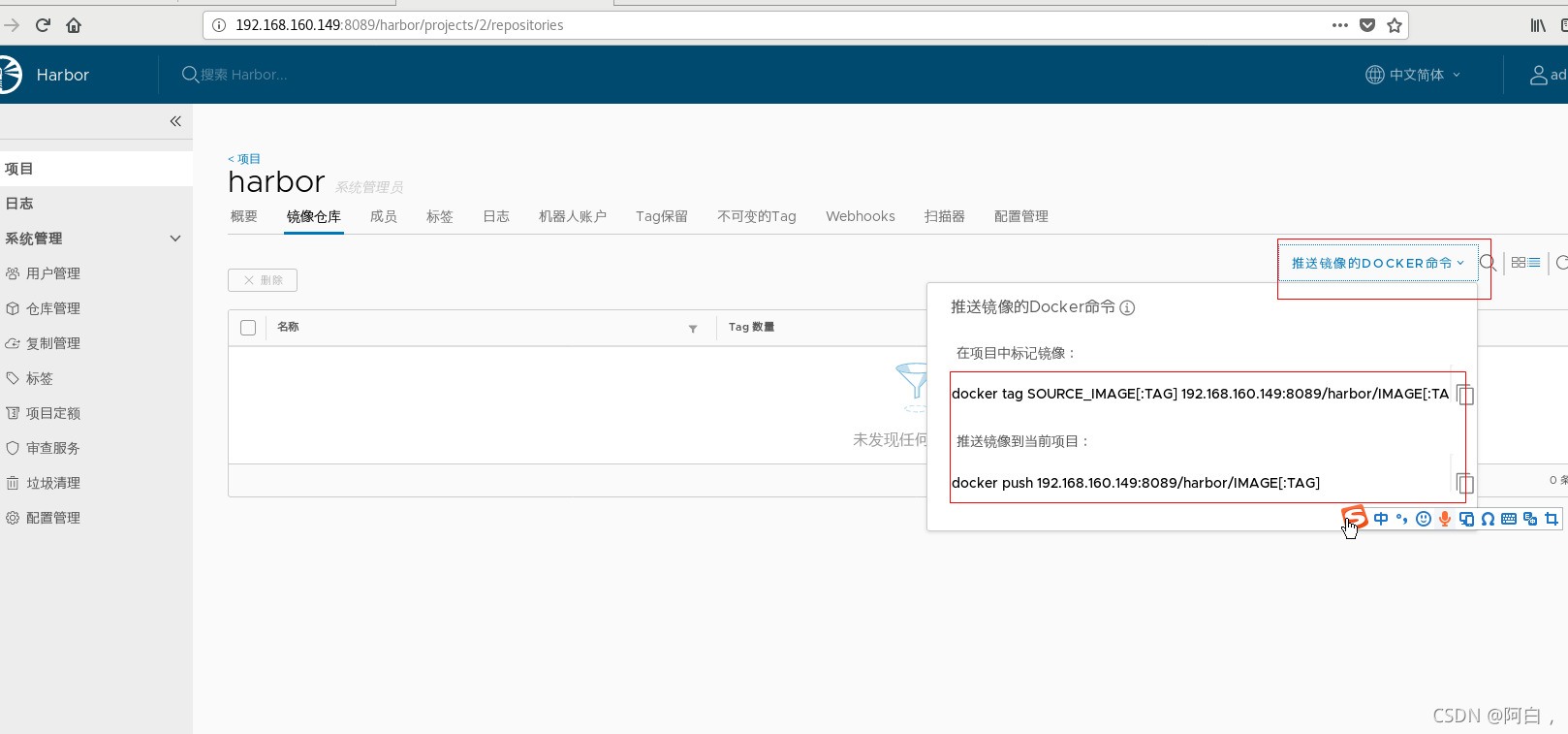The image size is (1568, 734).
Task: Go back via < 项目 link
Action: [x=244, y=159]
